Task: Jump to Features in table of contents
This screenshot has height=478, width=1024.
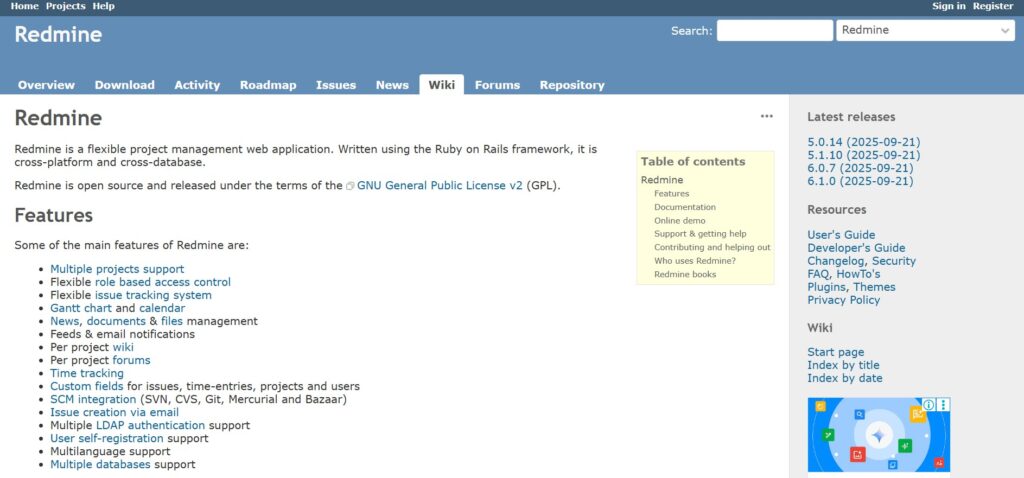Action: 671,193
